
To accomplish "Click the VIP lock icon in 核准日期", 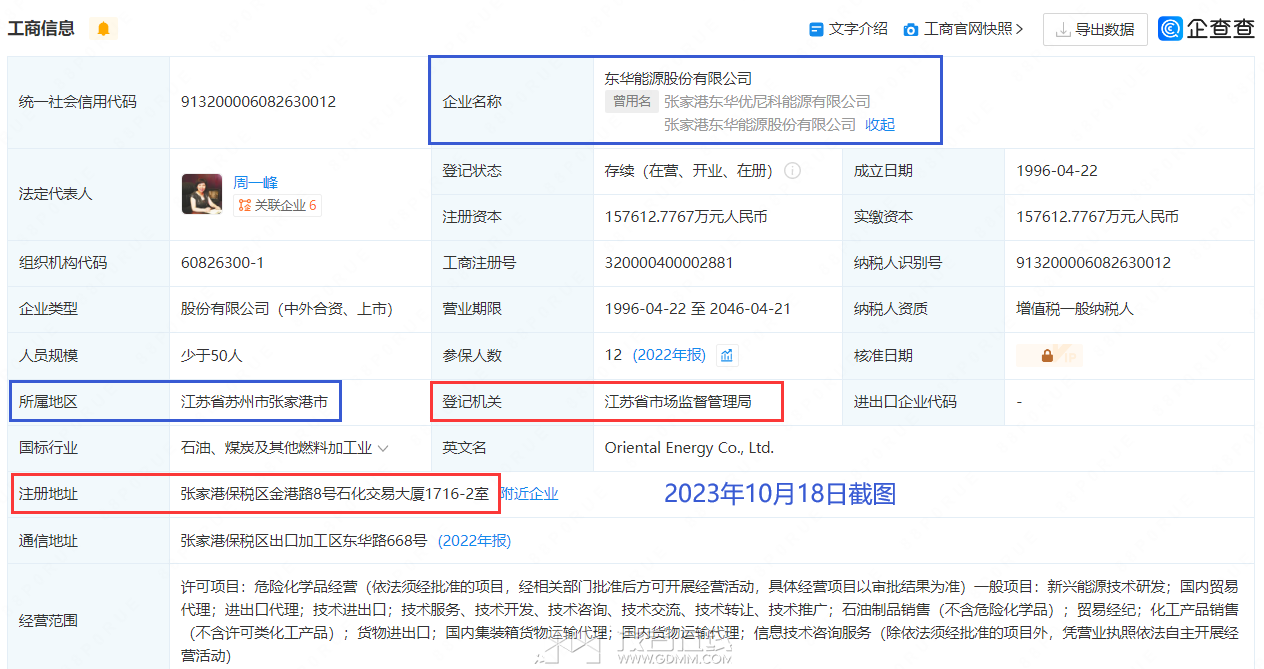I will [x=1047, y=355].
